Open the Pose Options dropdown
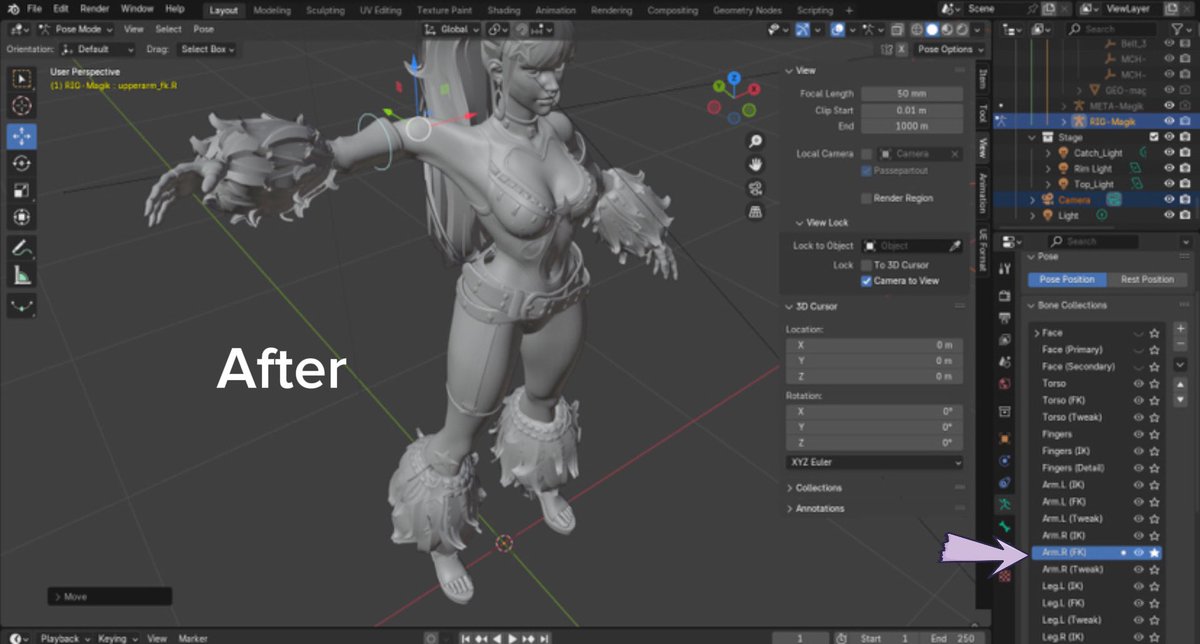 tap(950, 49)
